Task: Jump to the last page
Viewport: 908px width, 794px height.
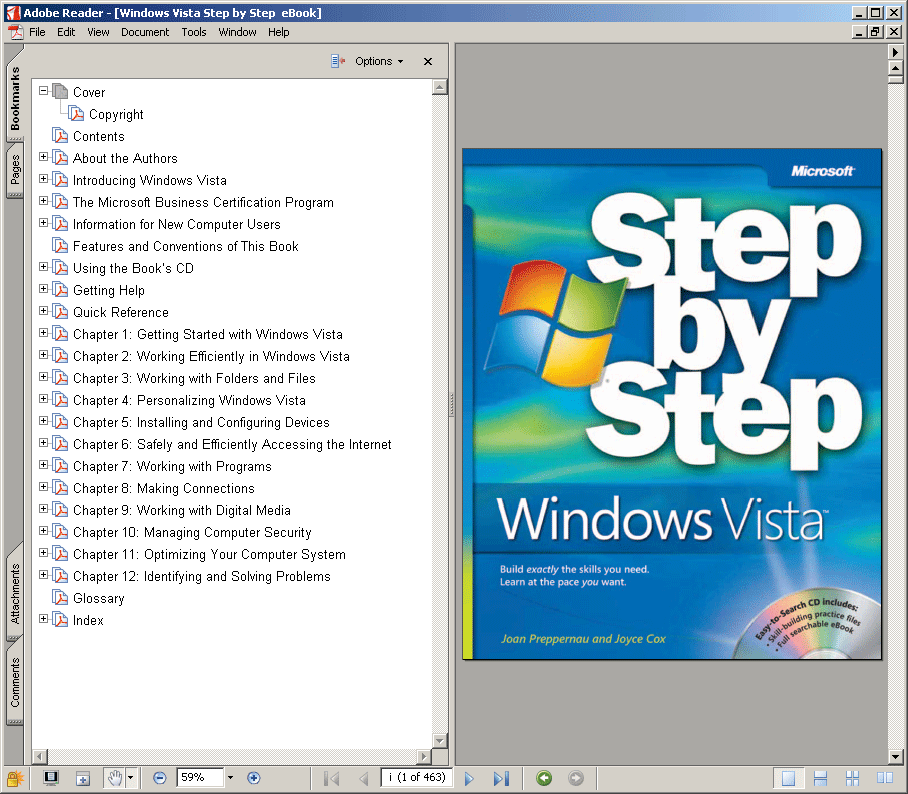Action: [501, 778]
